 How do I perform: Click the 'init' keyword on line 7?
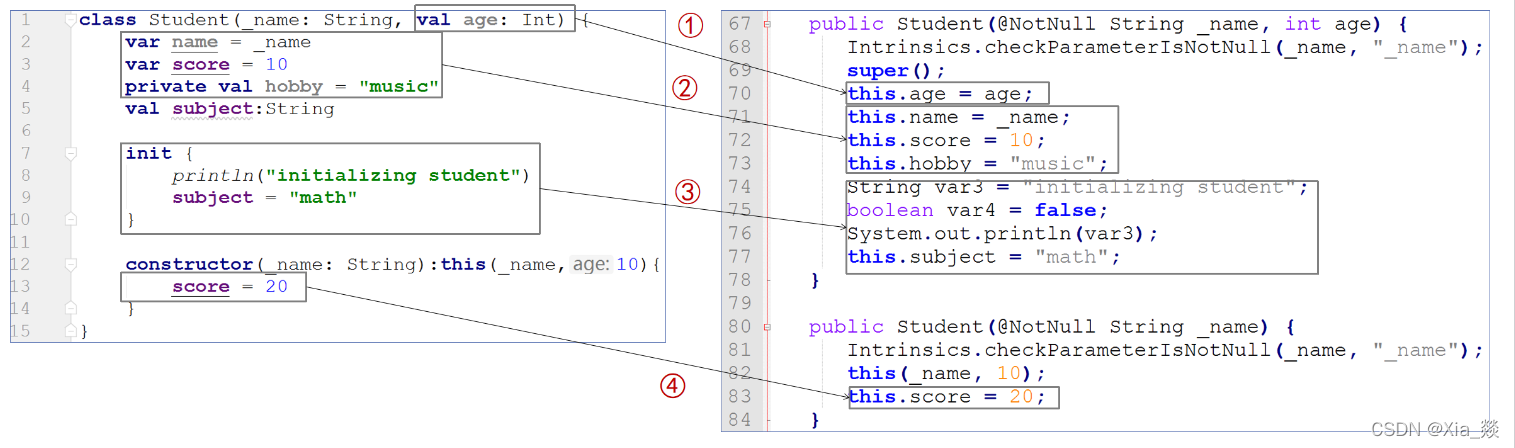(x=148, y=153)
